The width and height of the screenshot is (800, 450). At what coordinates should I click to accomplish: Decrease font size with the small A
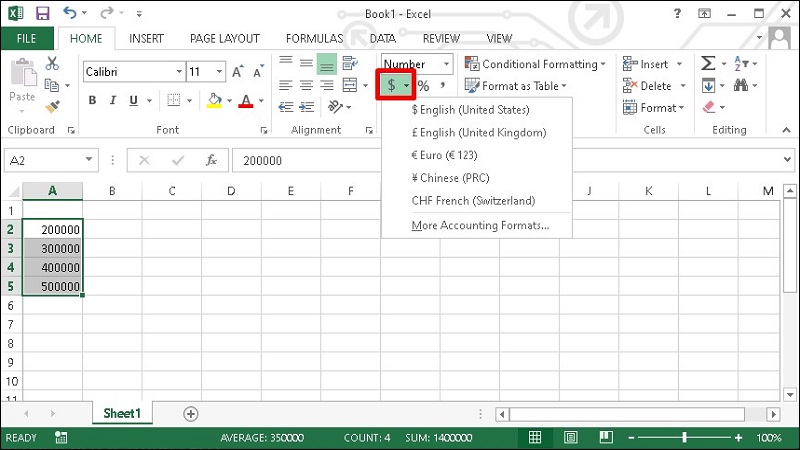(258, 72)
